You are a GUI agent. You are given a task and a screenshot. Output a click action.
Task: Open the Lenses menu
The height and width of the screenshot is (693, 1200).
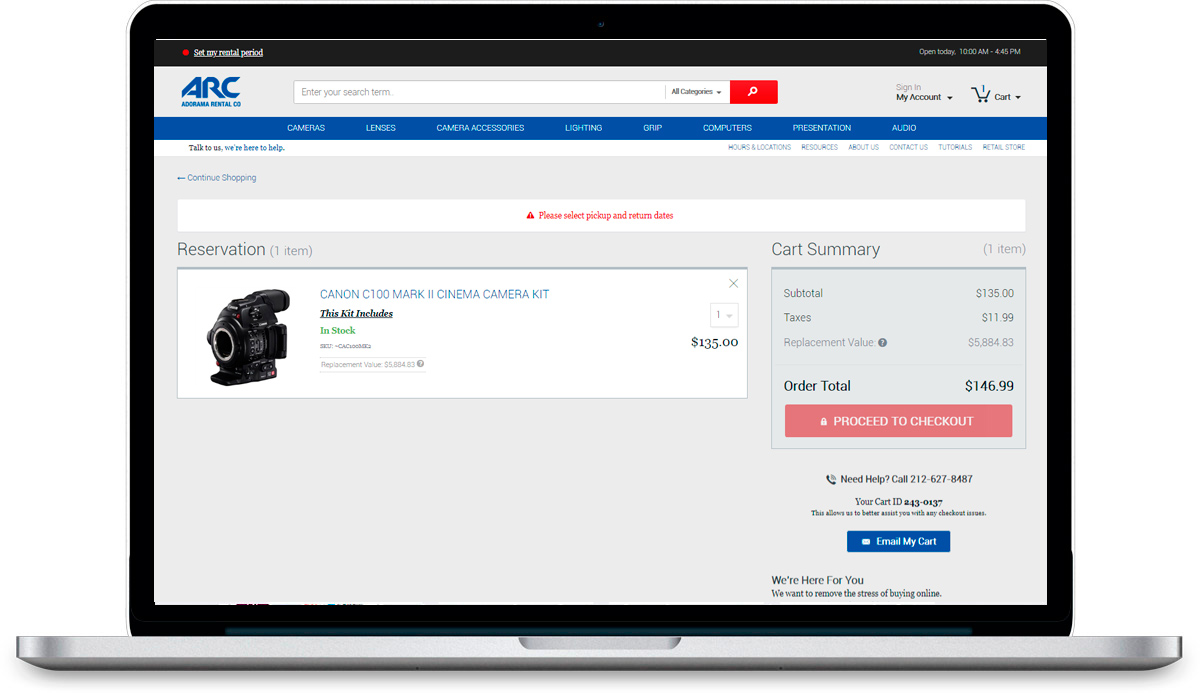[381, 128]
